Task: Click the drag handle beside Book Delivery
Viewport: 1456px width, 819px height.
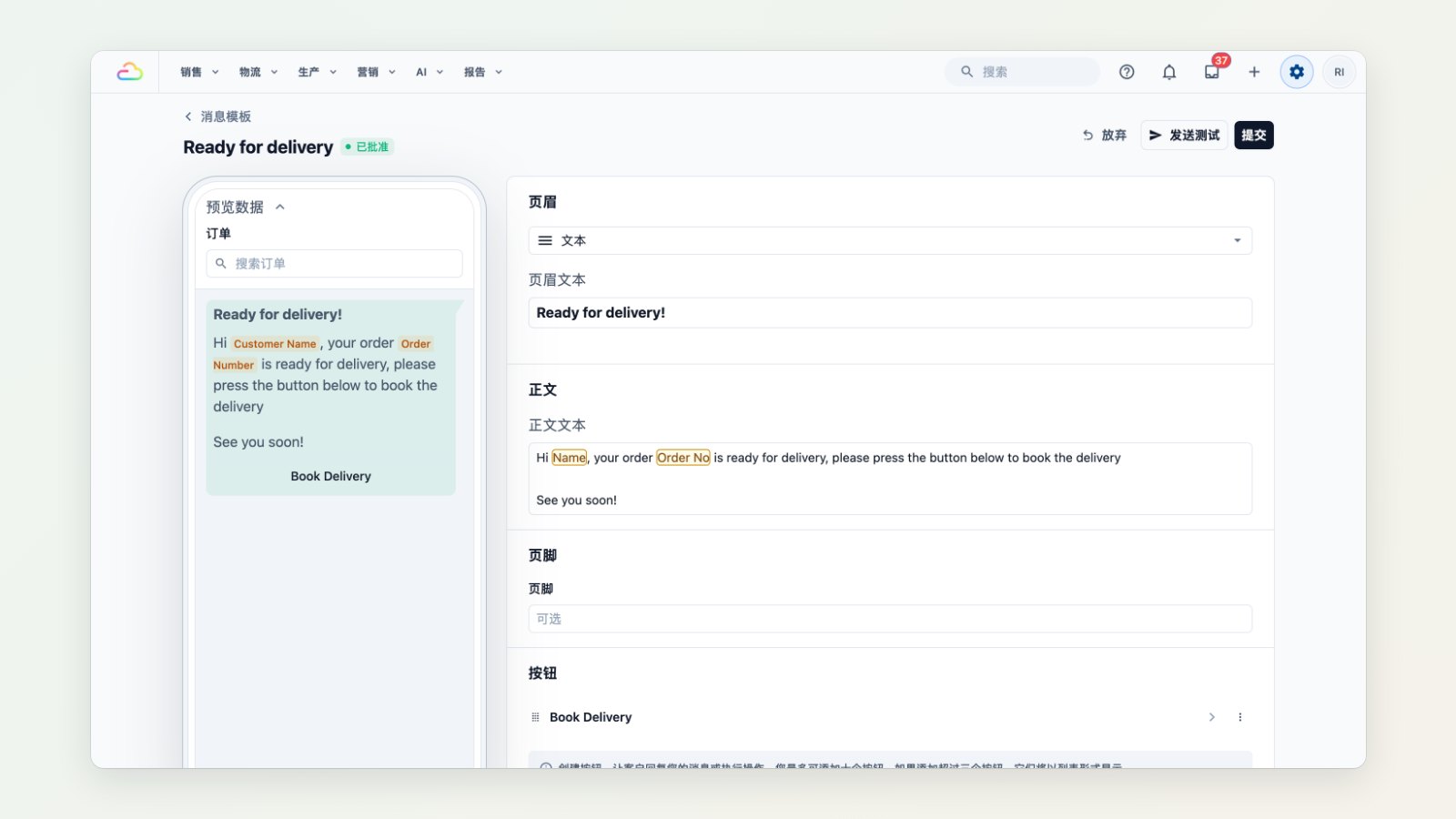Action: pyautogui.click(x=535, y=717)
